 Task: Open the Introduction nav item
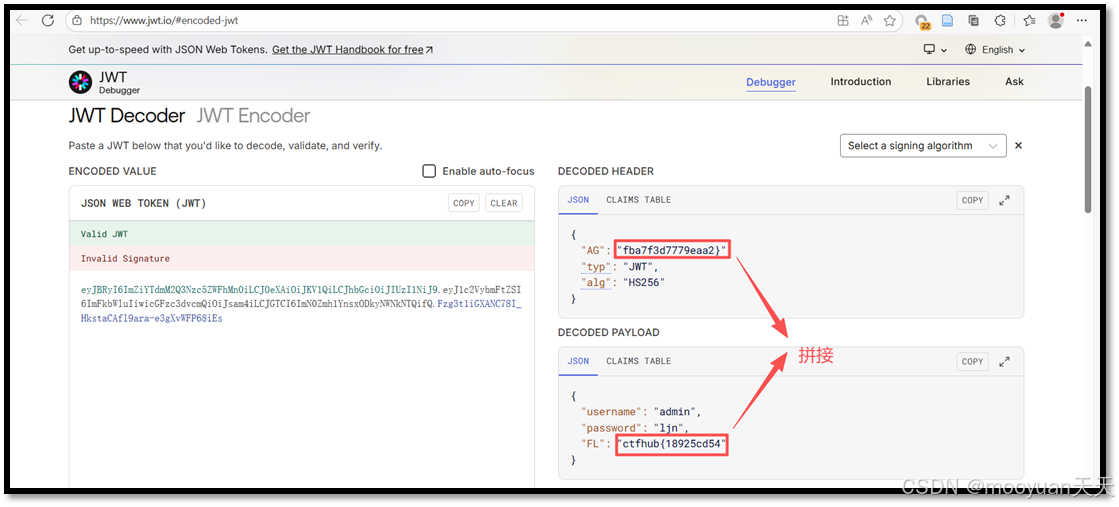tap(861, 81)
